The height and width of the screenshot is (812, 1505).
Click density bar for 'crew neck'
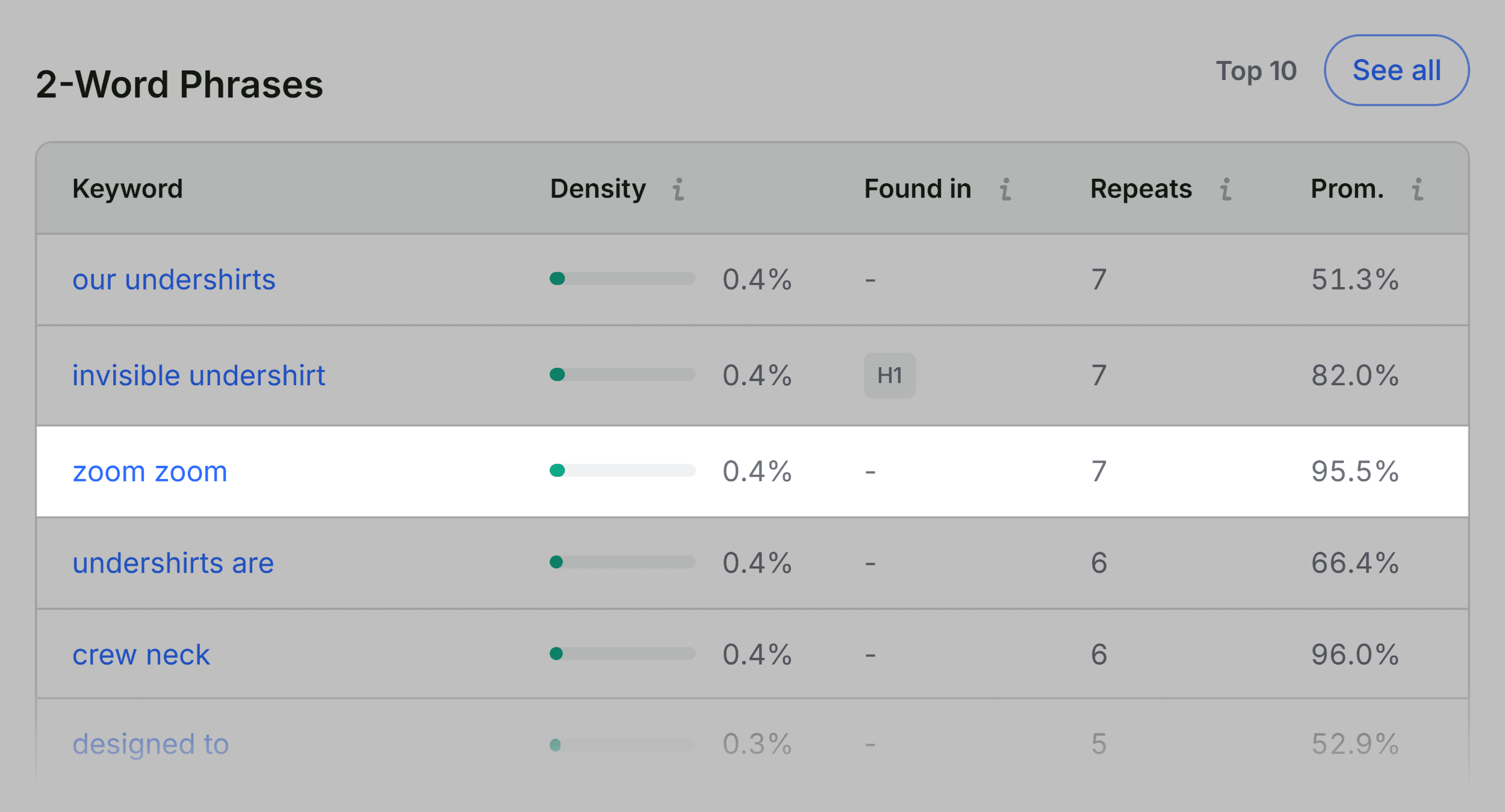(x=622, y=654)
